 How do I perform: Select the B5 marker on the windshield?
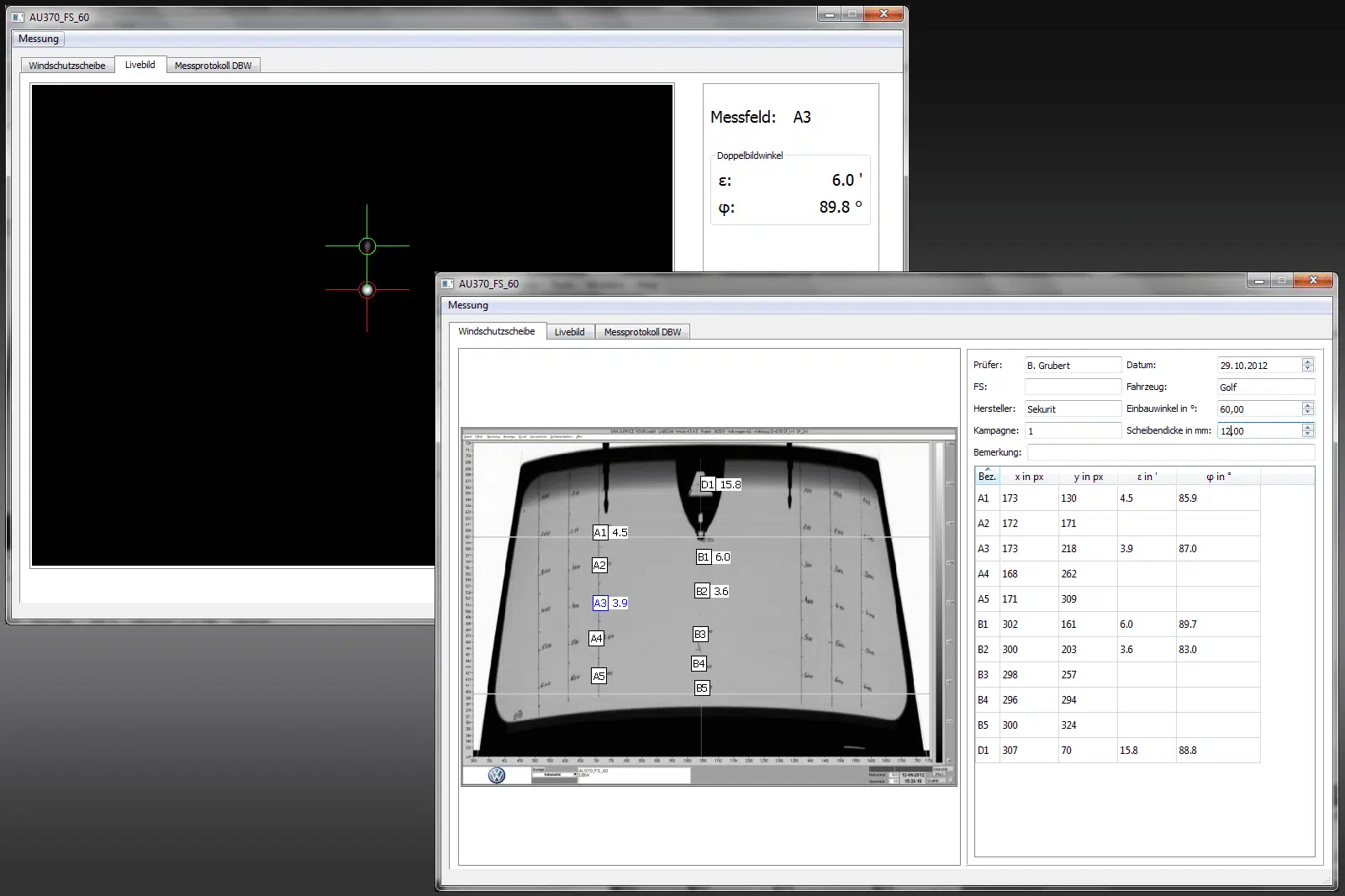click(701, 688)
